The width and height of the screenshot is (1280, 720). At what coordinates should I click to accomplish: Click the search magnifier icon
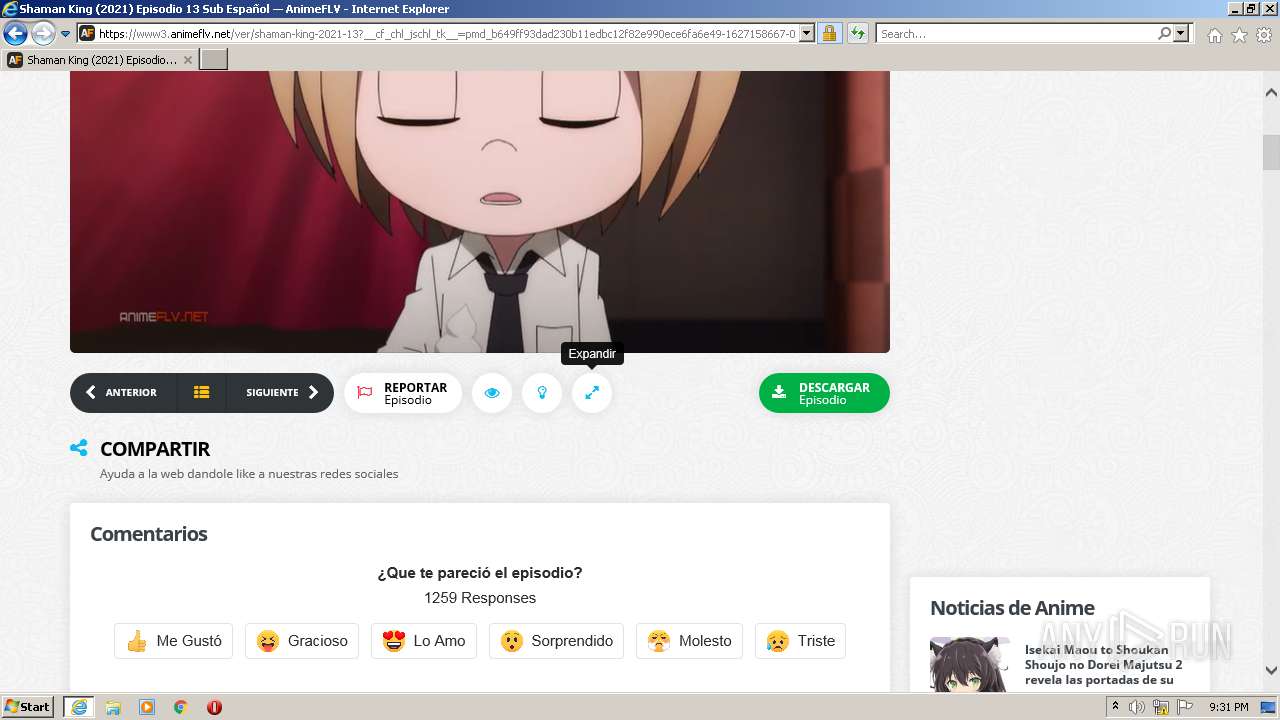coord(1164,33)
